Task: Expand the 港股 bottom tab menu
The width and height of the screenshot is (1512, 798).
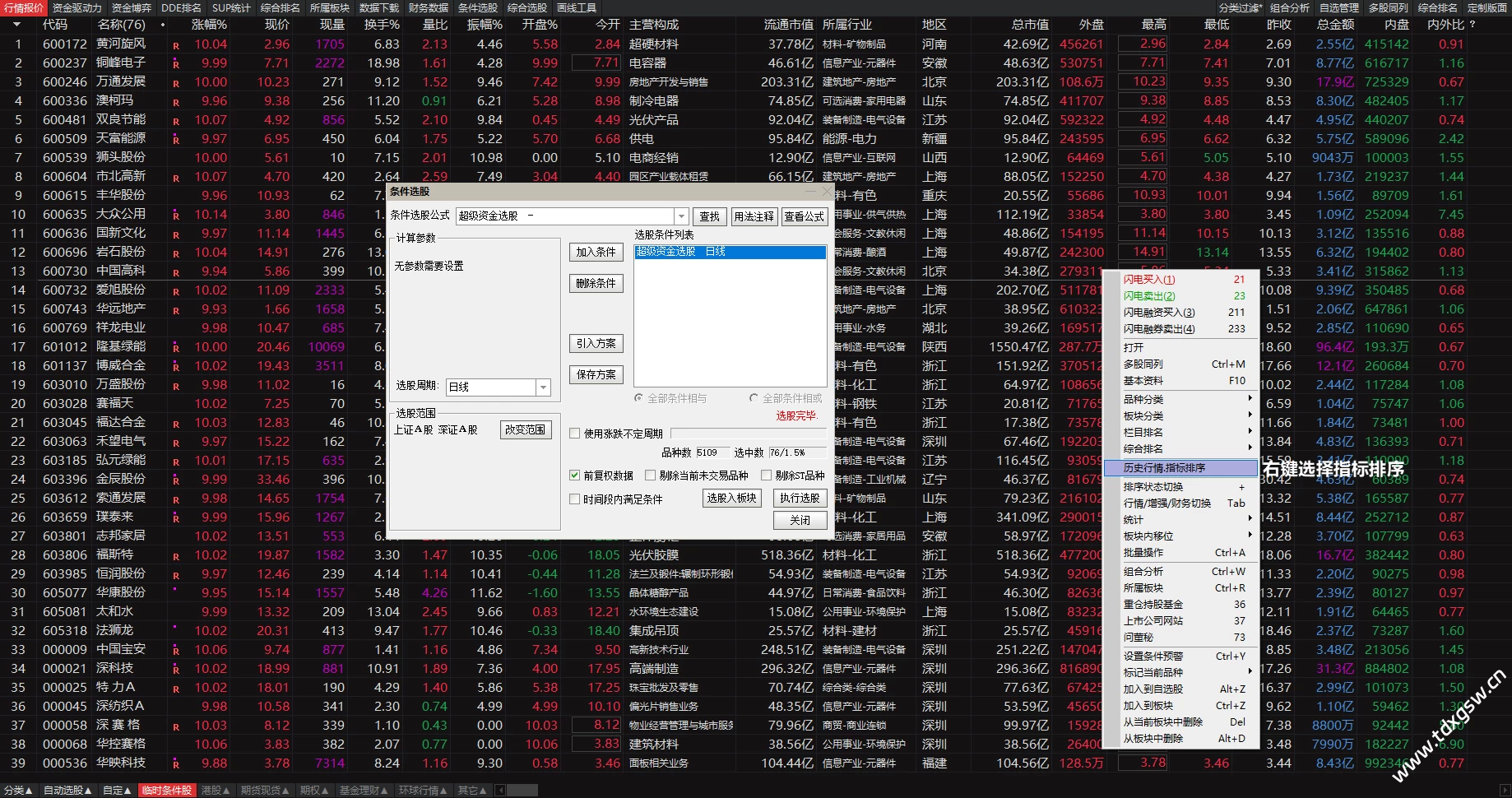Action: click(216, 791)
